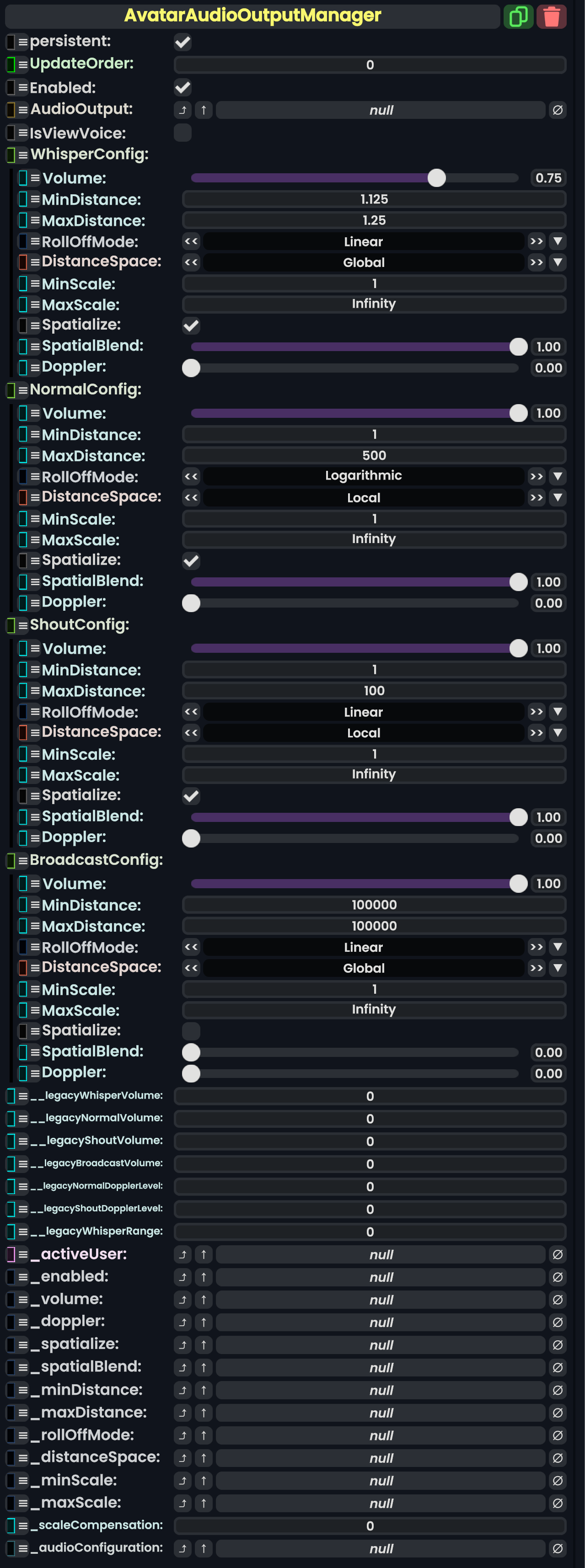This screenshot has height=1568, width=585.
Task: Expand ShoutConfig RollOffMode options list
Action: point(558,712)
